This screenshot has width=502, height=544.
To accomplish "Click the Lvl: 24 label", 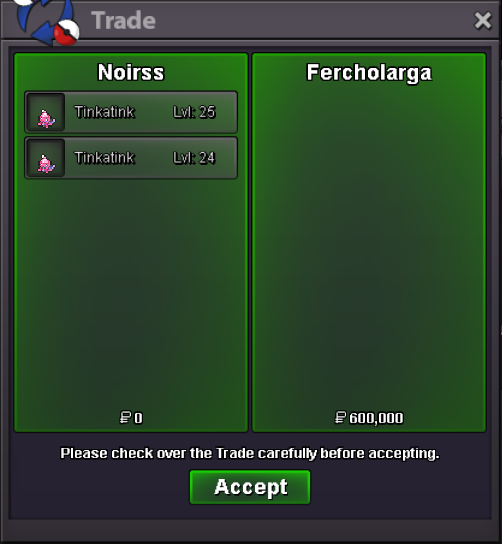I will [194, 158].
